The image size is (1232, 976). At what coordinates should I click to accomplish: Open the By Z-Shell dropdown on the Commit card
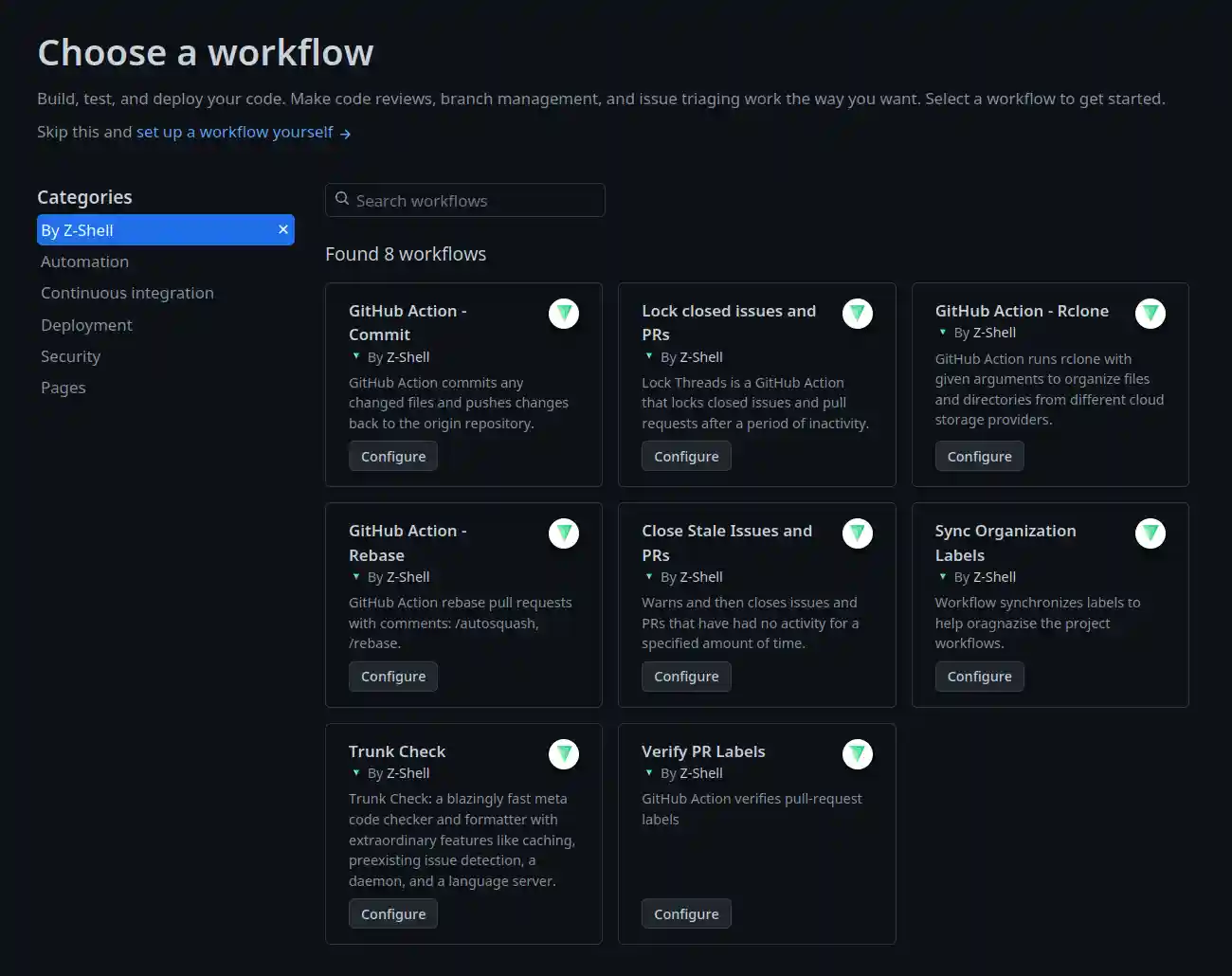[356, 357]
